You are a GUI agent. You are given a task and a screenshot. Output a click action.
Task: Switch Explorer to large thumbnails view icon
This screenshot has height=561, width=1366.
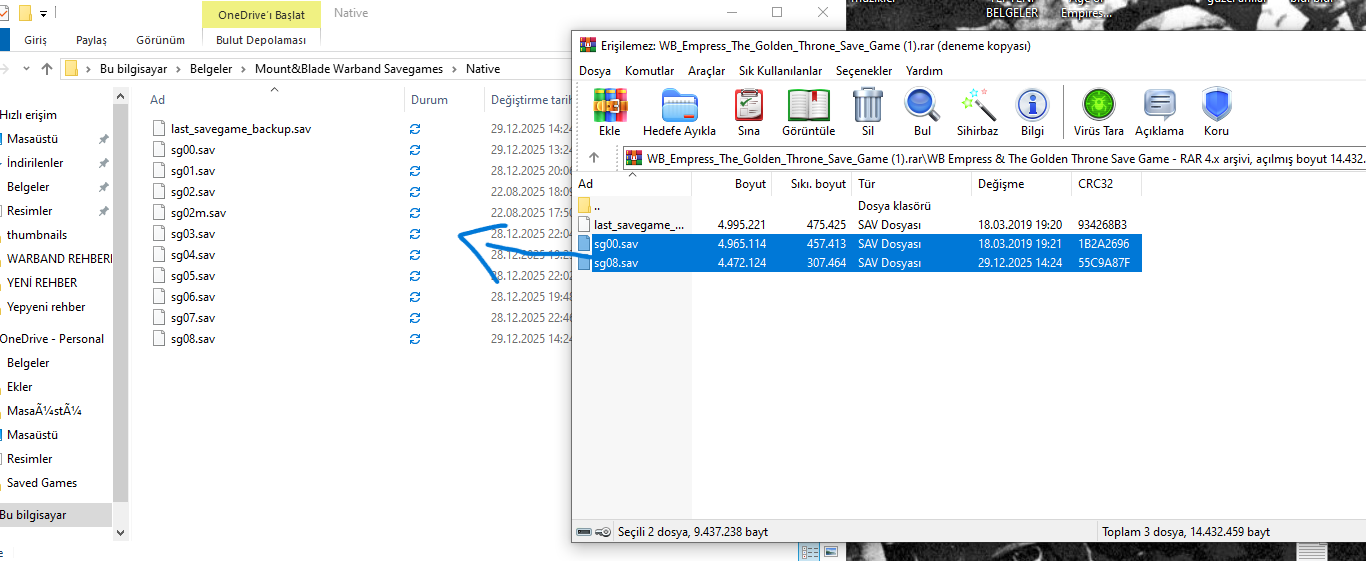pos(831,552)
